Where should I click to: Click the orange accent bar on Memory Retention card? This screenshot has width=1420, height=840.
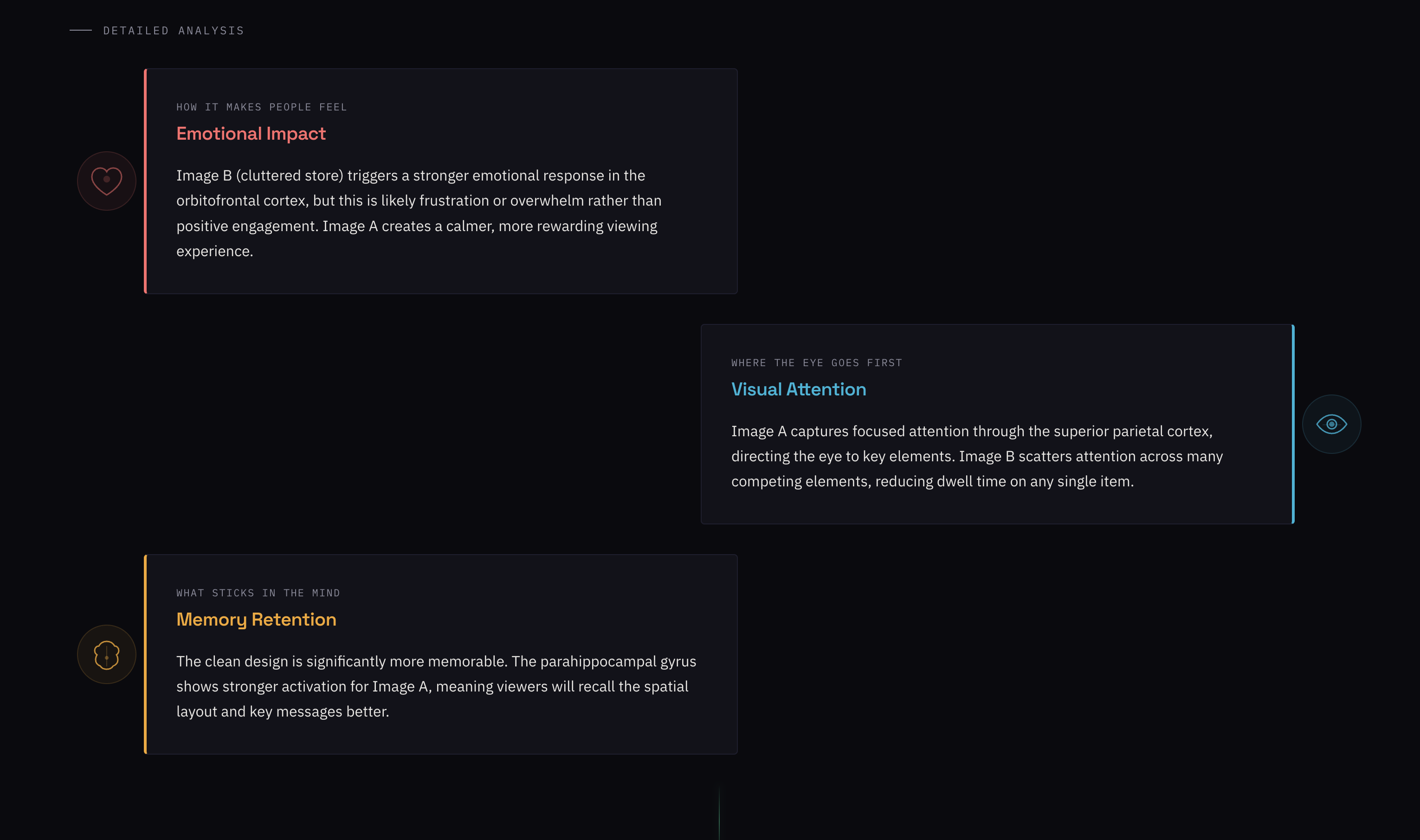(145, 654)
